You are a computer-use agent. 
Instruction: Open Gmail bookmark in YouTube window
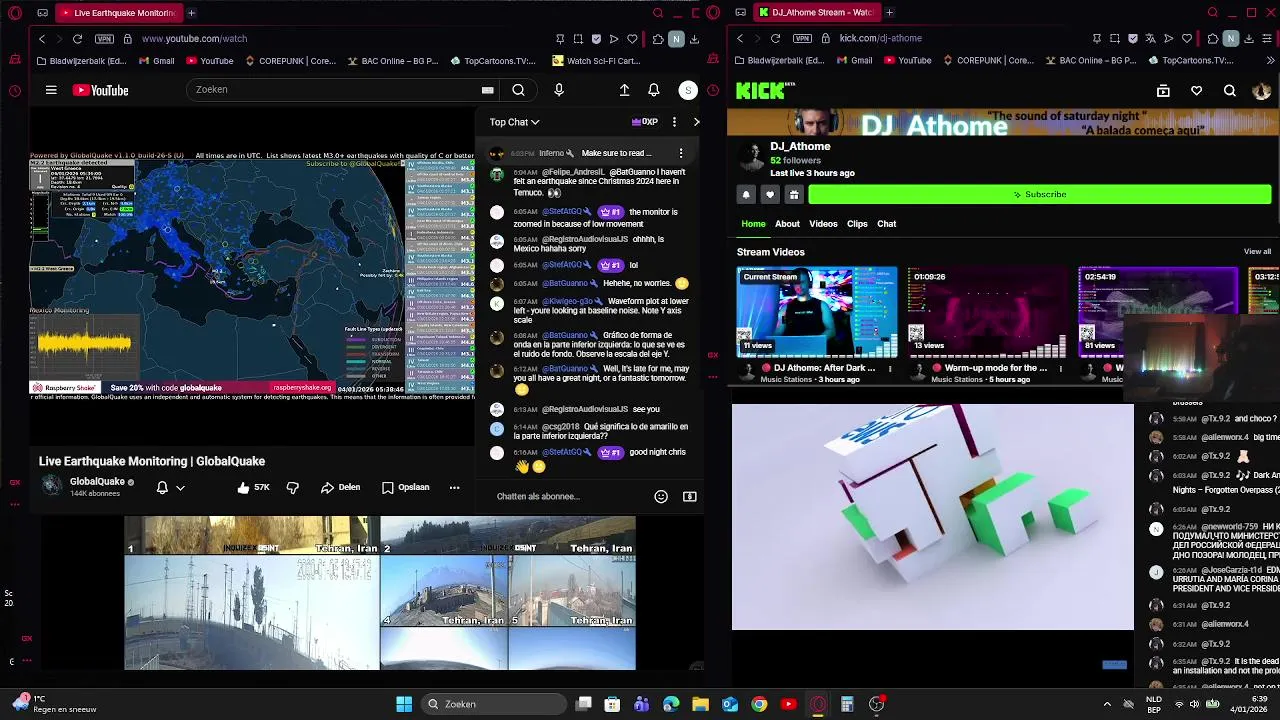click(157, 60)
